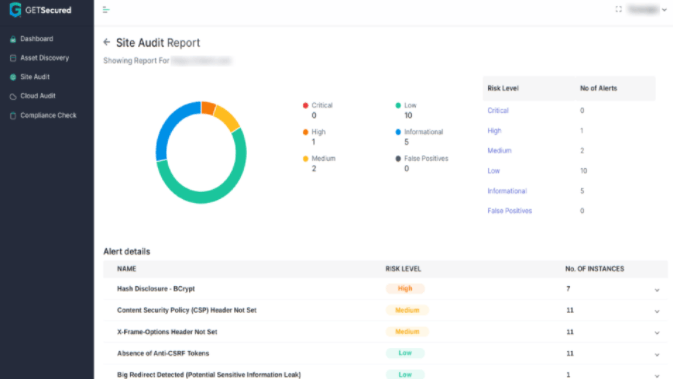
Task: Toggle fullscreen mode icon in top bar
Action: click(618, 9)
